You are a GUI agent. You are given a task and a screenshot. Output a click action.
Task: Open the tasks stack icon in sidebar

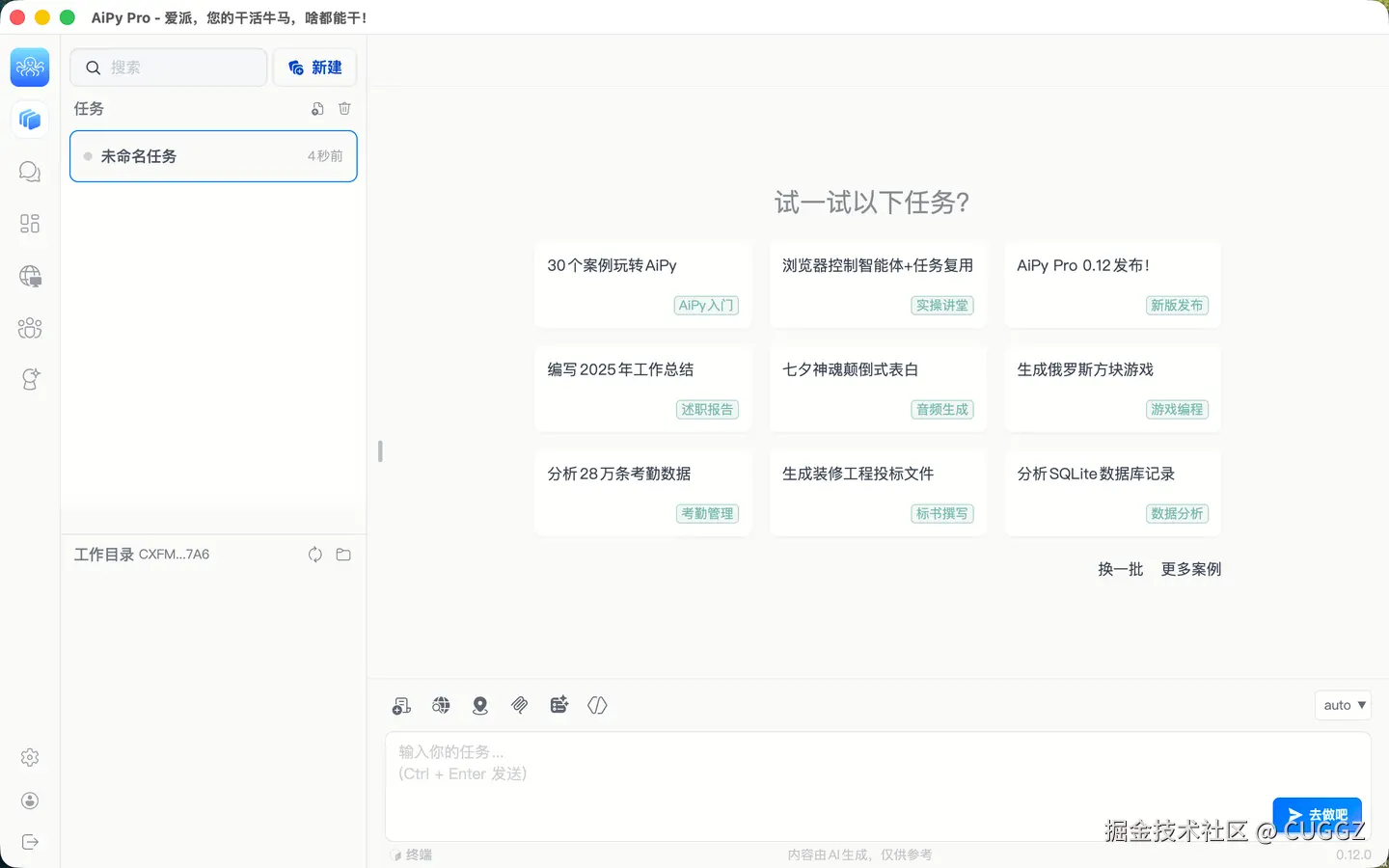[x=30, y=120]
